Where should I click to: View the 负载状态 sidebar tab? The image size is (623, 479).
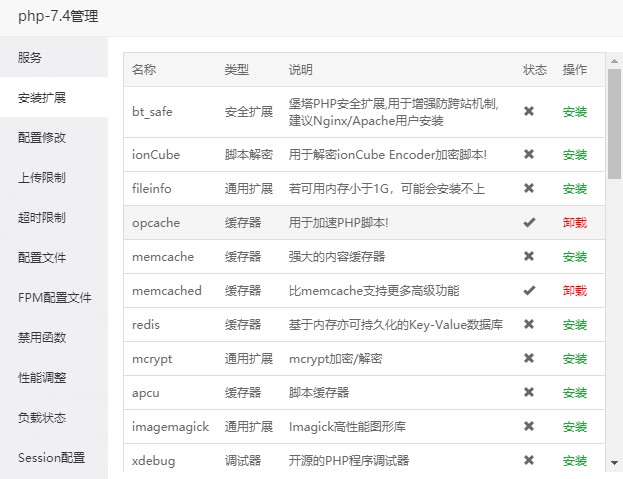point(54,417)
